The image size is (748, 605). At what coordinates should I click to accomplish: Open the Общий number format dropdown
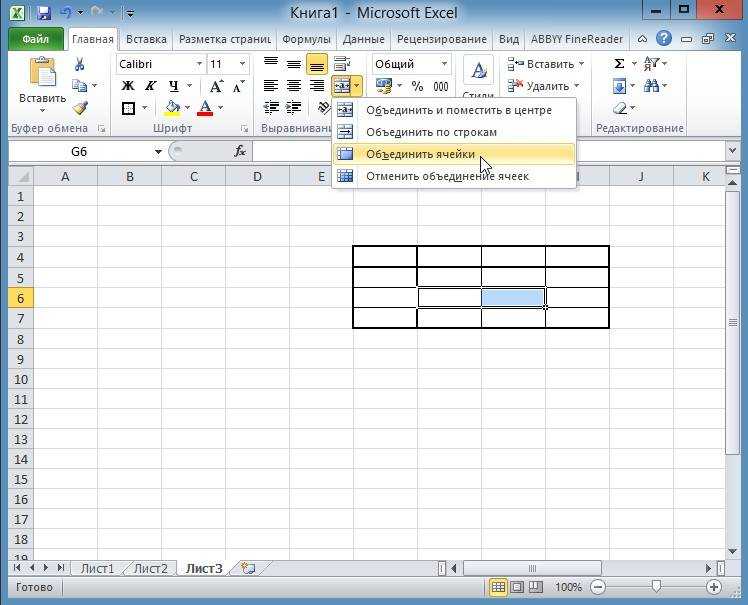click(x=444, y=64)
